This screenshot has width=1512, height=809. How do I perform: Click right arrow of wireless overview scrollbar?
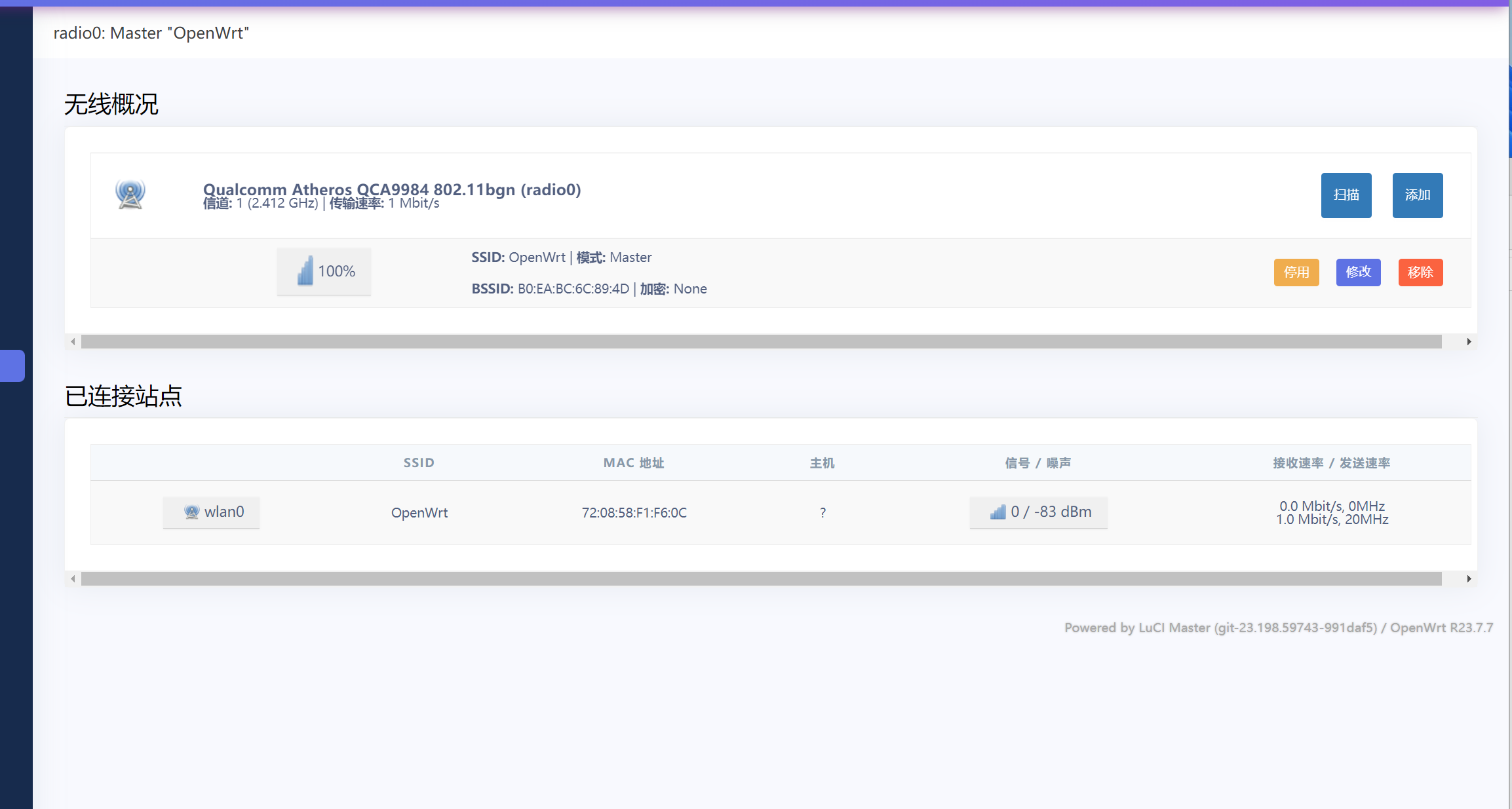1469,342
